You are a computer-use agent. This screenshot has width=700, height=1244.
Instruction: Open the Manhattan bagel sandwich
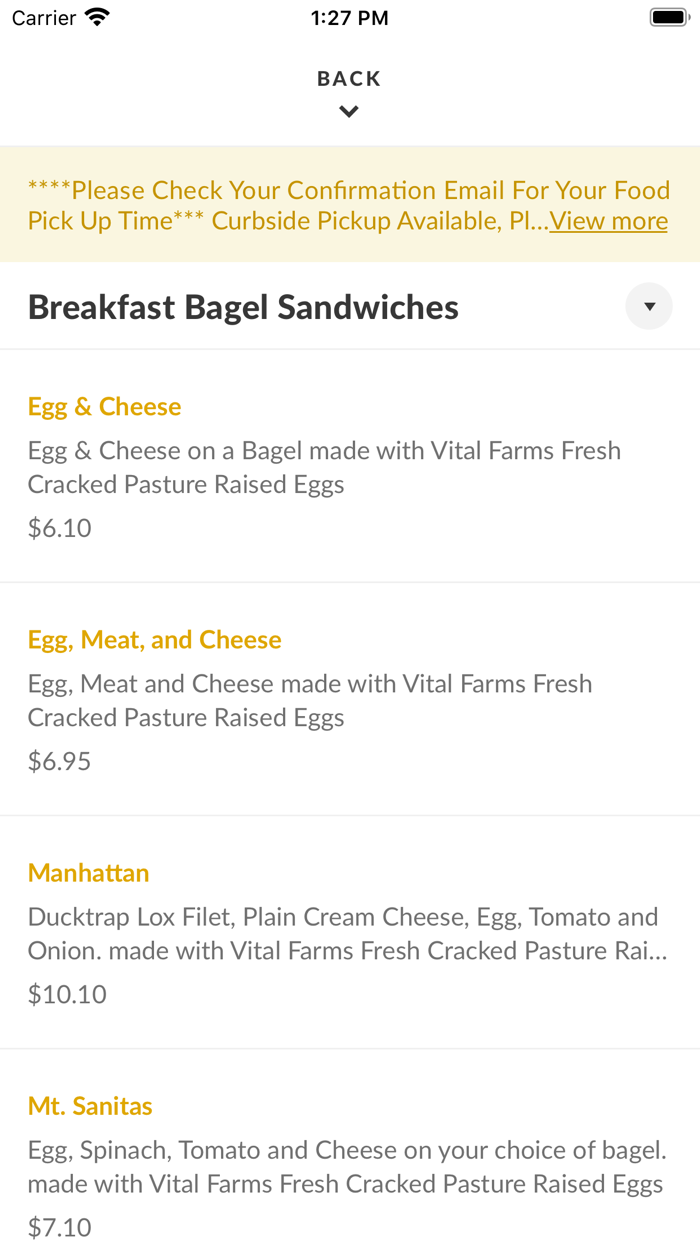click(88, 872)
